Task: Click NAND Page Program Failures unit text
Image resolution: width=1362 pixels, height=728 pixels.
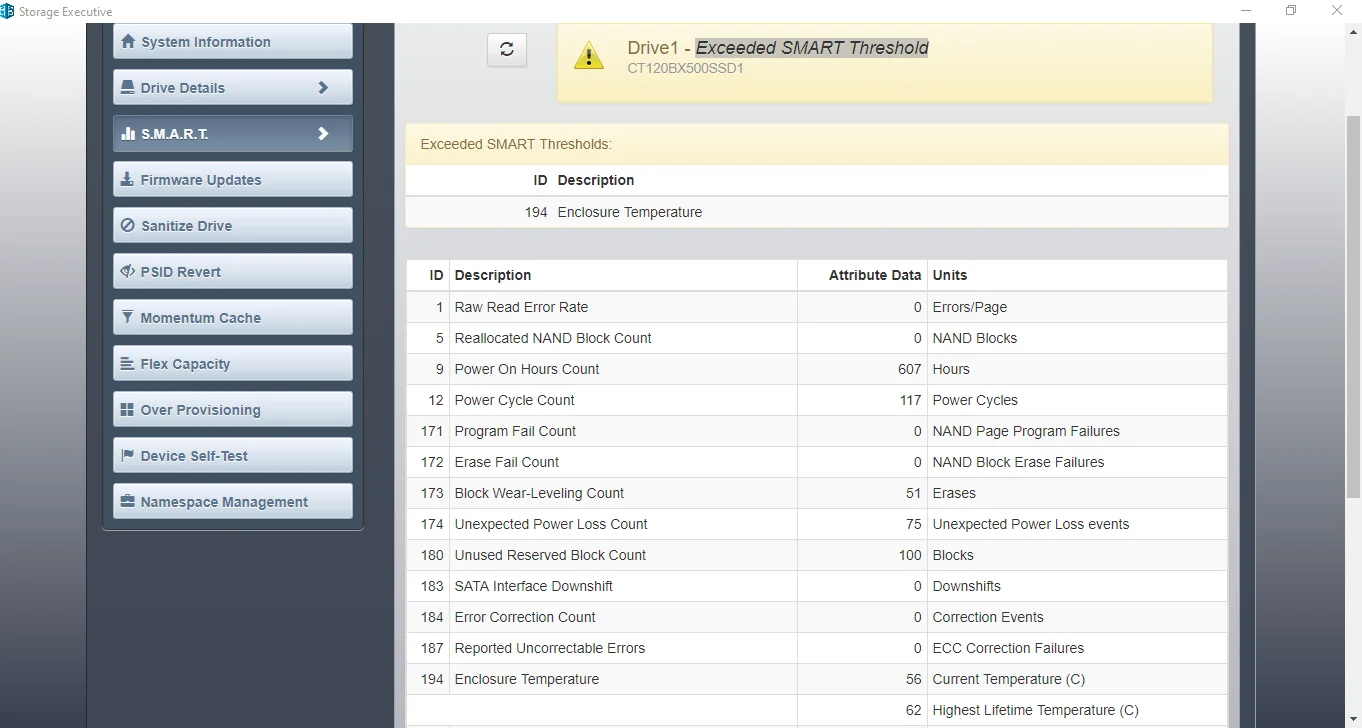Action: coord(1026,431)
